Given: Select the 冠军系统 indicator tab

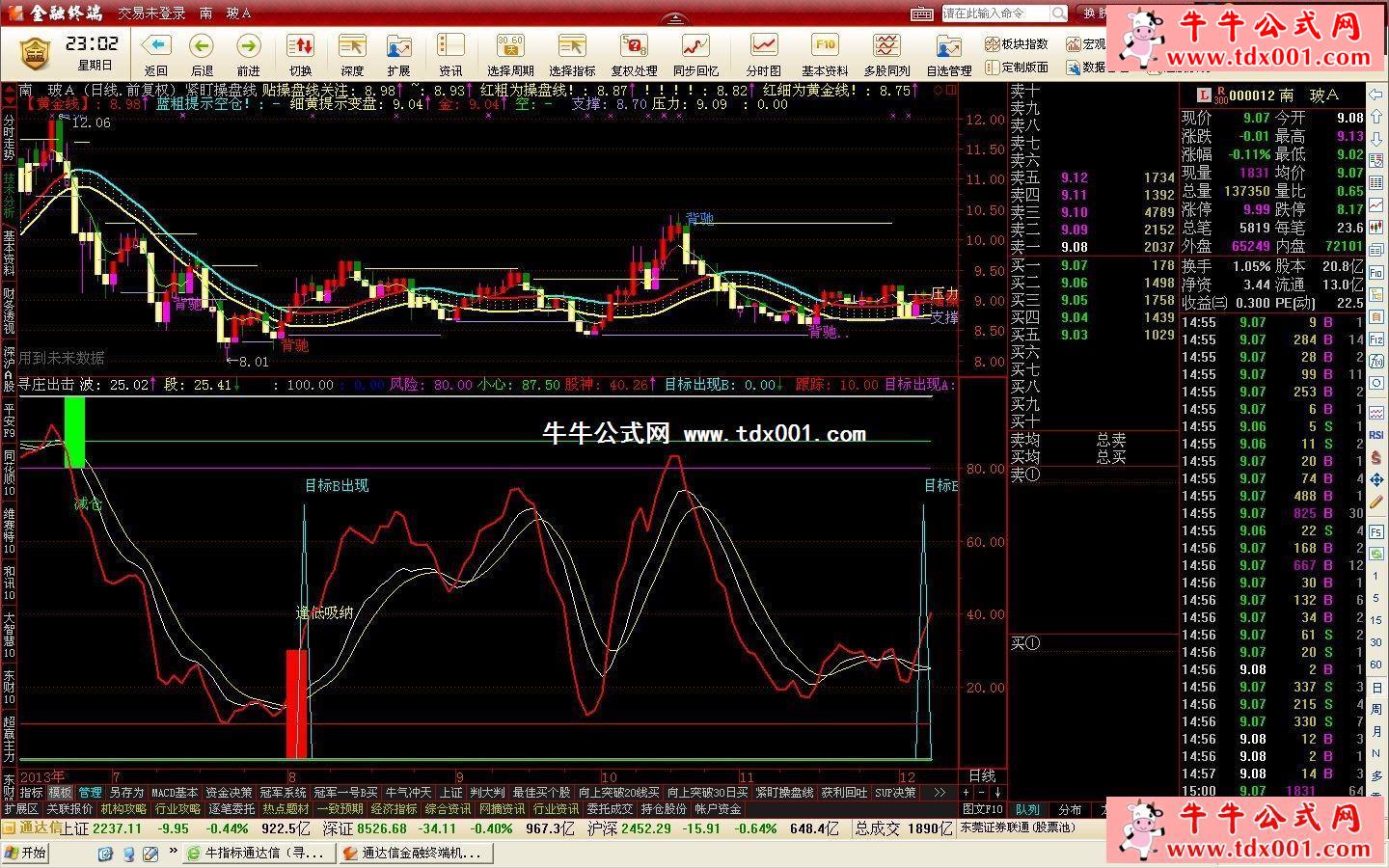Looking at the screenshot, I should (283, 792).
